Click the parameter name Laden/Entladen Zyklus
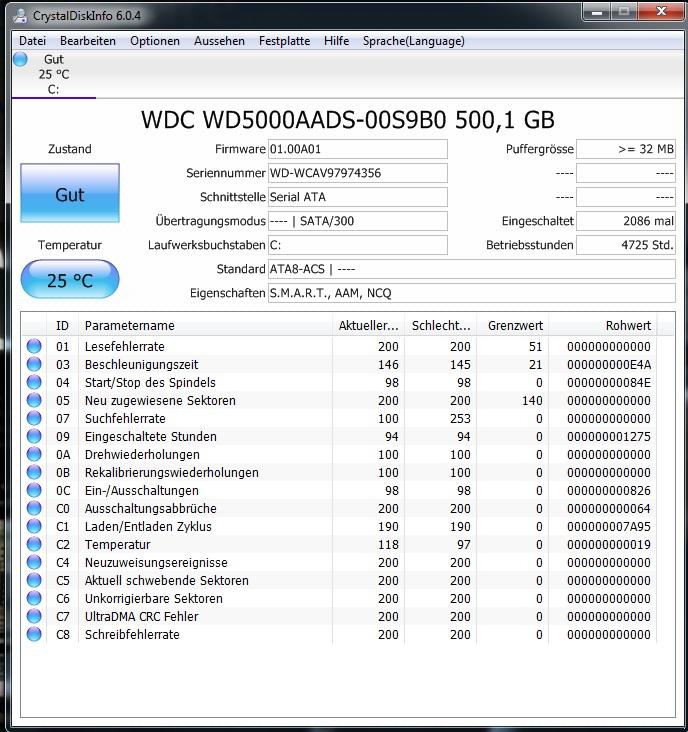The image size is (688, 732). tap(148, 527)
